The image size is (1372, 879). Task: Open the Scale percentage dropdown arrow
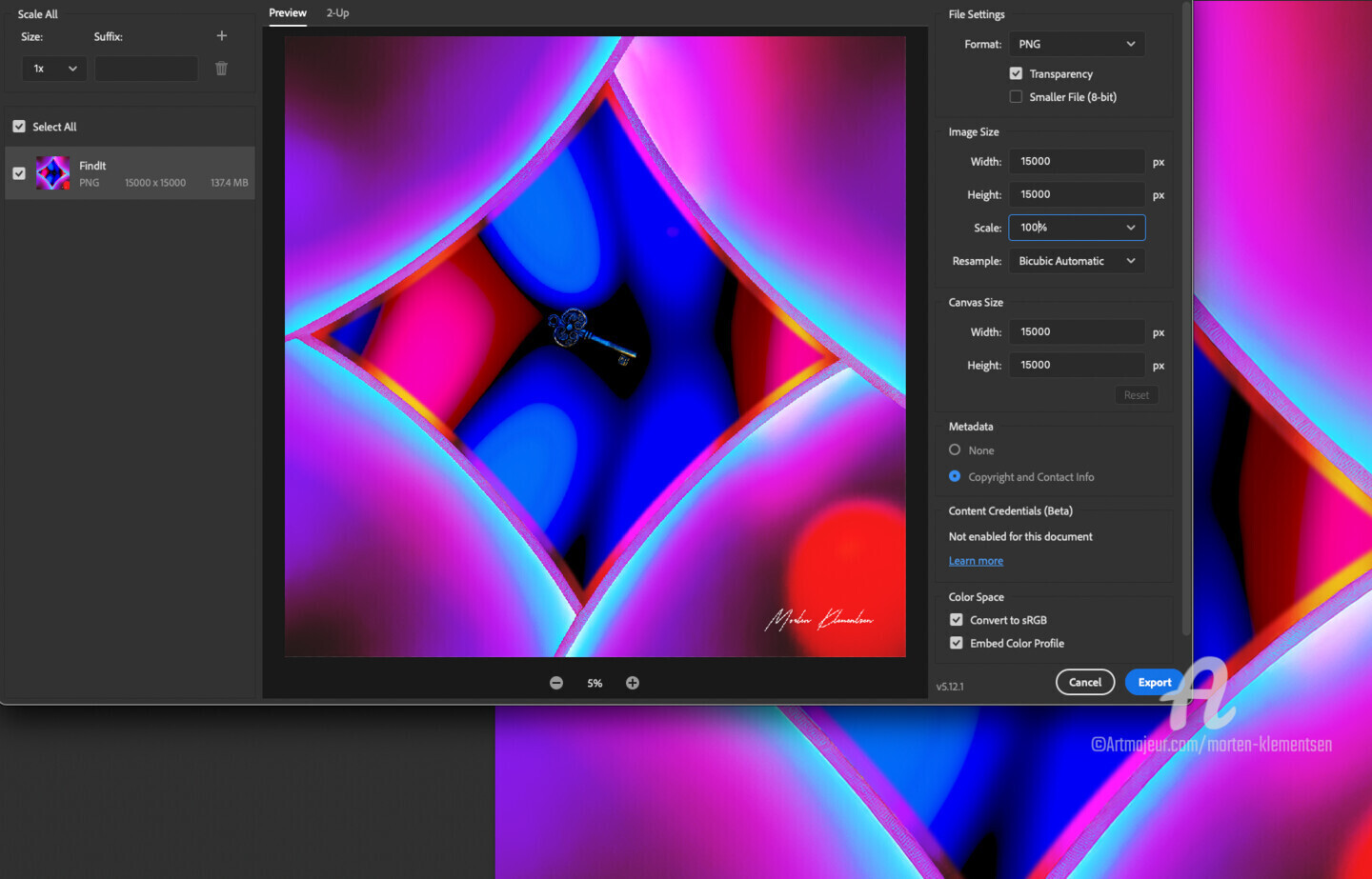1131,228
